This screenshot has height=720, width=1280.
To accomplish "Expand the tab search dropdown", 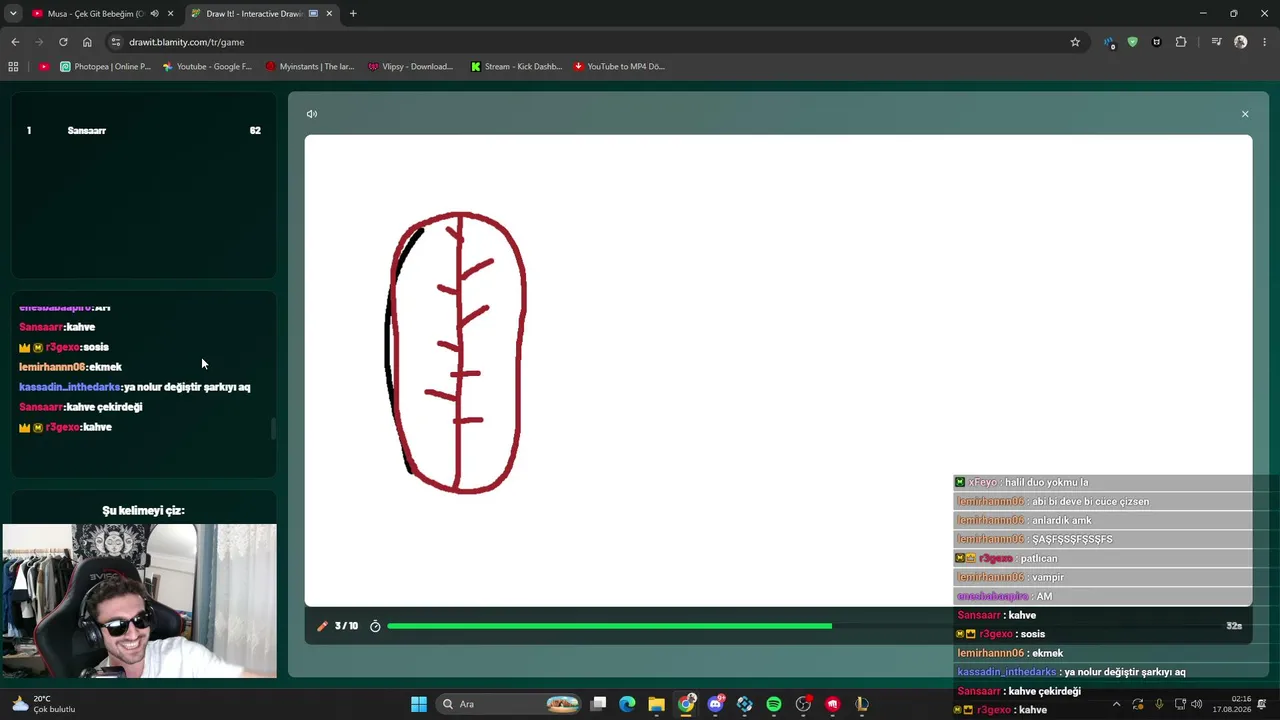I will click(13, 14).
